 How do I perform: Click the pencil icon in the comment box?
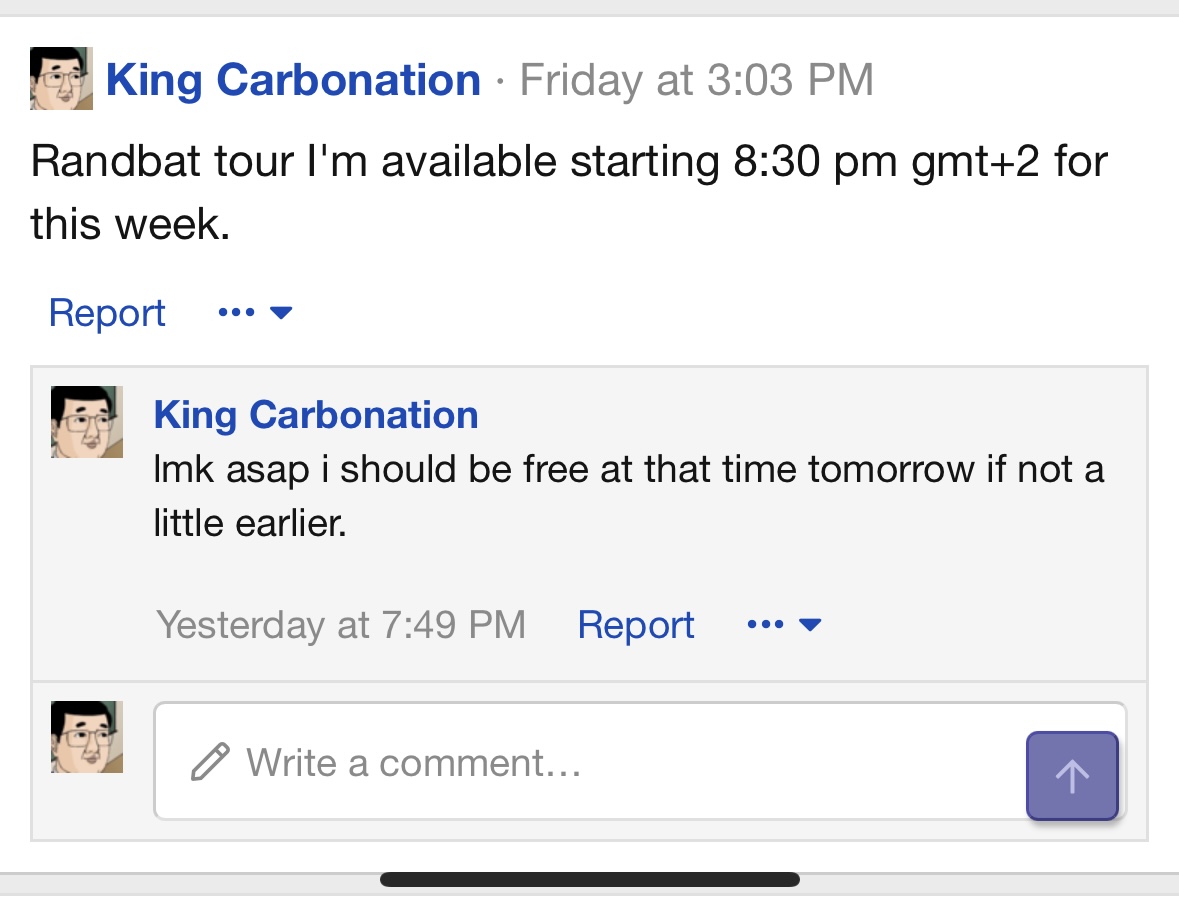click(x=210, y=763)
